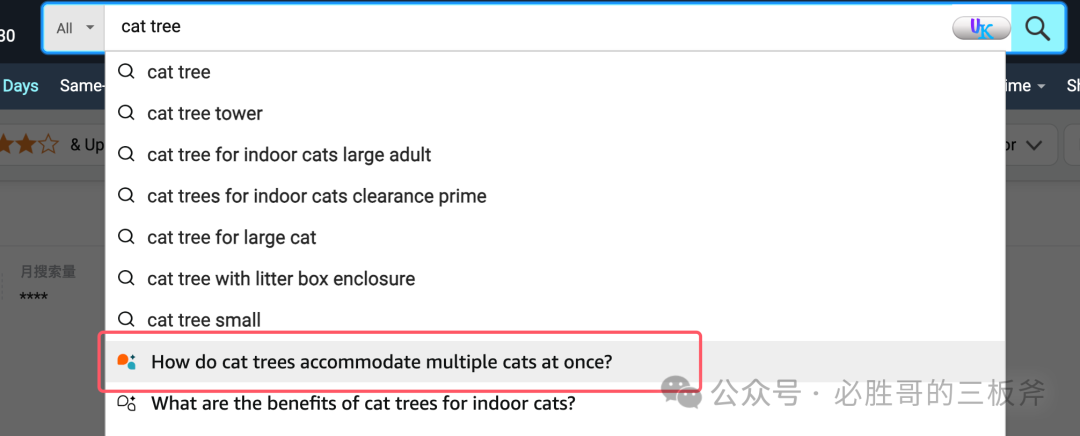Choose 'cat tree for indoor cats large adult'
The height and width of the screenshot is (436, 1080).
click(x=554, y=154)
